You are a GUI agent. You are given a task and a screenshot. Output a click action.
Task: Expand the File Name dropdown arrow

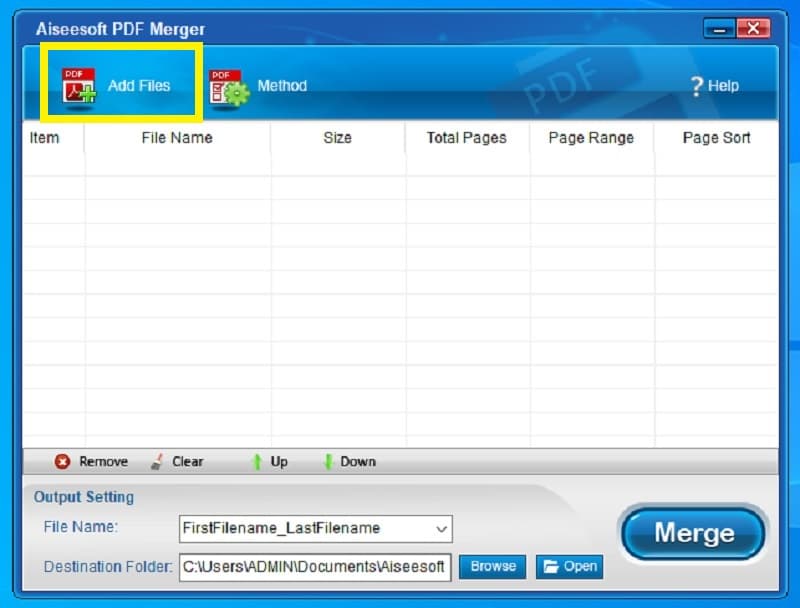[x=441, y=529]
